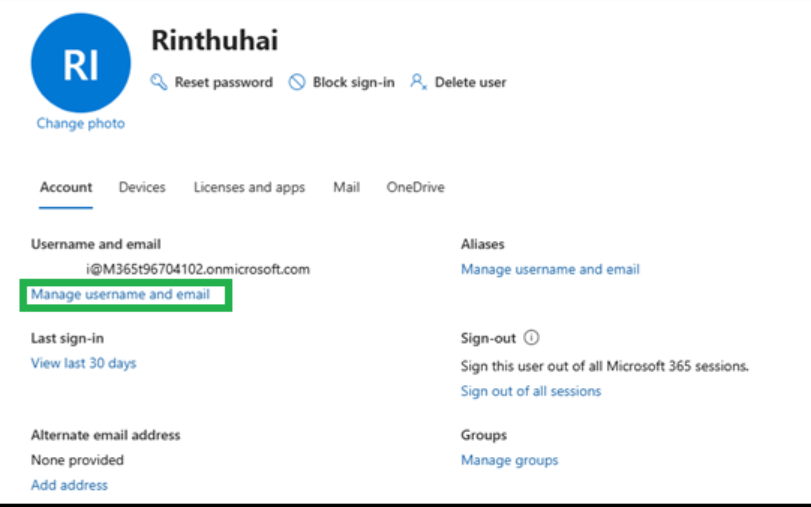Open the OneDrive tab

pos(415,187)
